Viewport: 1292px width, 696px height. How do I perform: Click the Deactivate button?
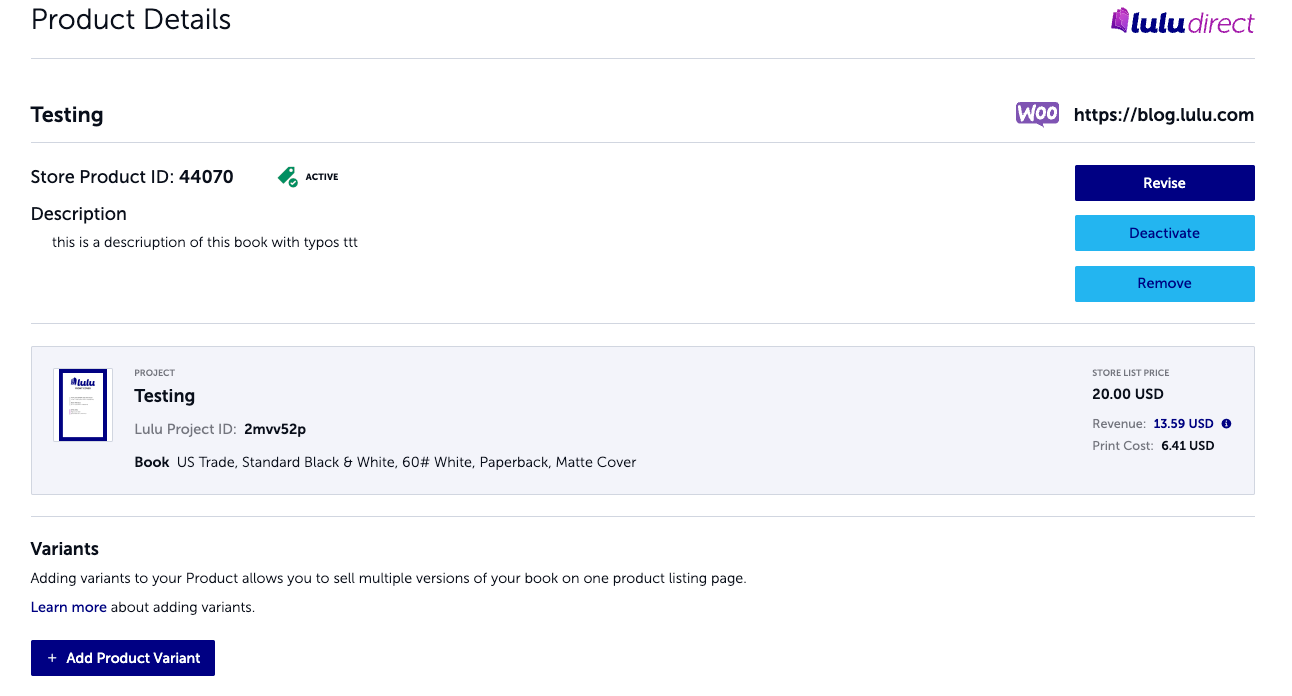1164,232
